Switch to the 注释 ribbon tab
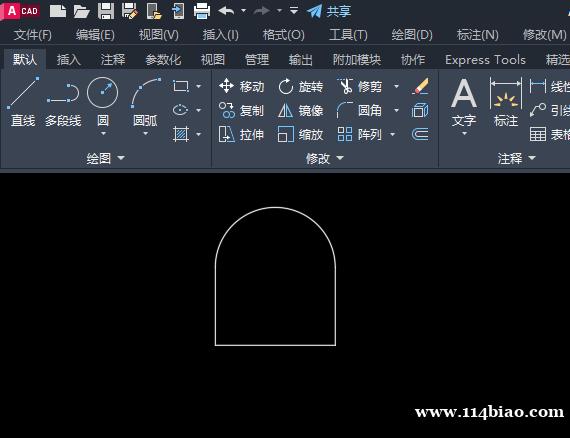The height and width of the screenshot is (438, 570). [113, 60]
